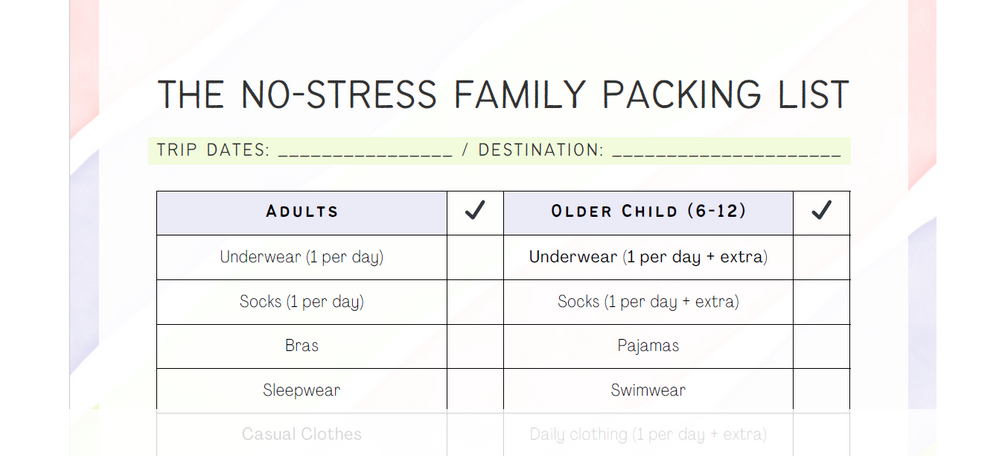Tick the box for child Underwear (1 per day + extra)
The width and height of the screenshot is (1005, 456).
click(x=822, y=257)
